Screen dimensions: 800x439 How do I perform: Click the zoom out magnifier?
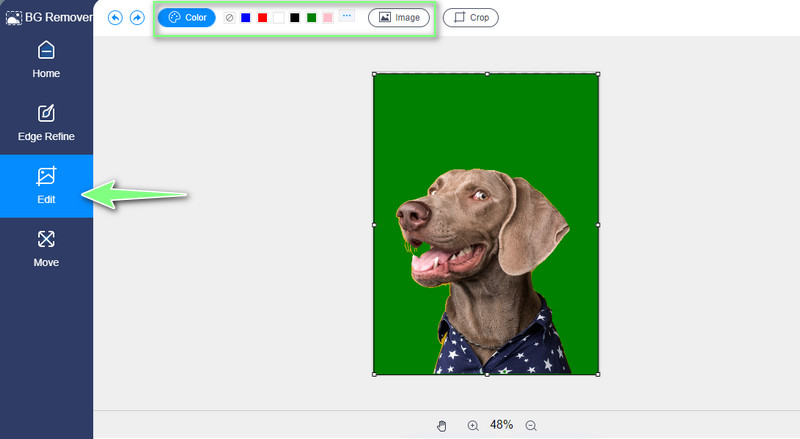[x=531, y=426]
